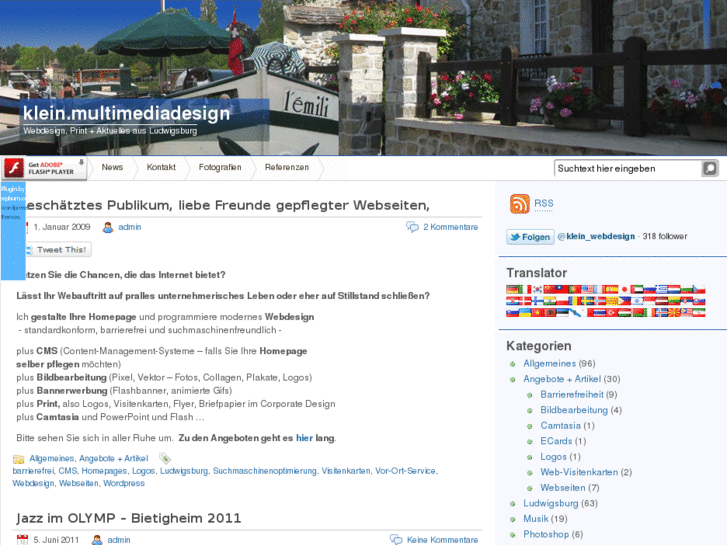The image size is (727, 545).
Task: Open the Referenzen menu item
Action: click(287, 167)
